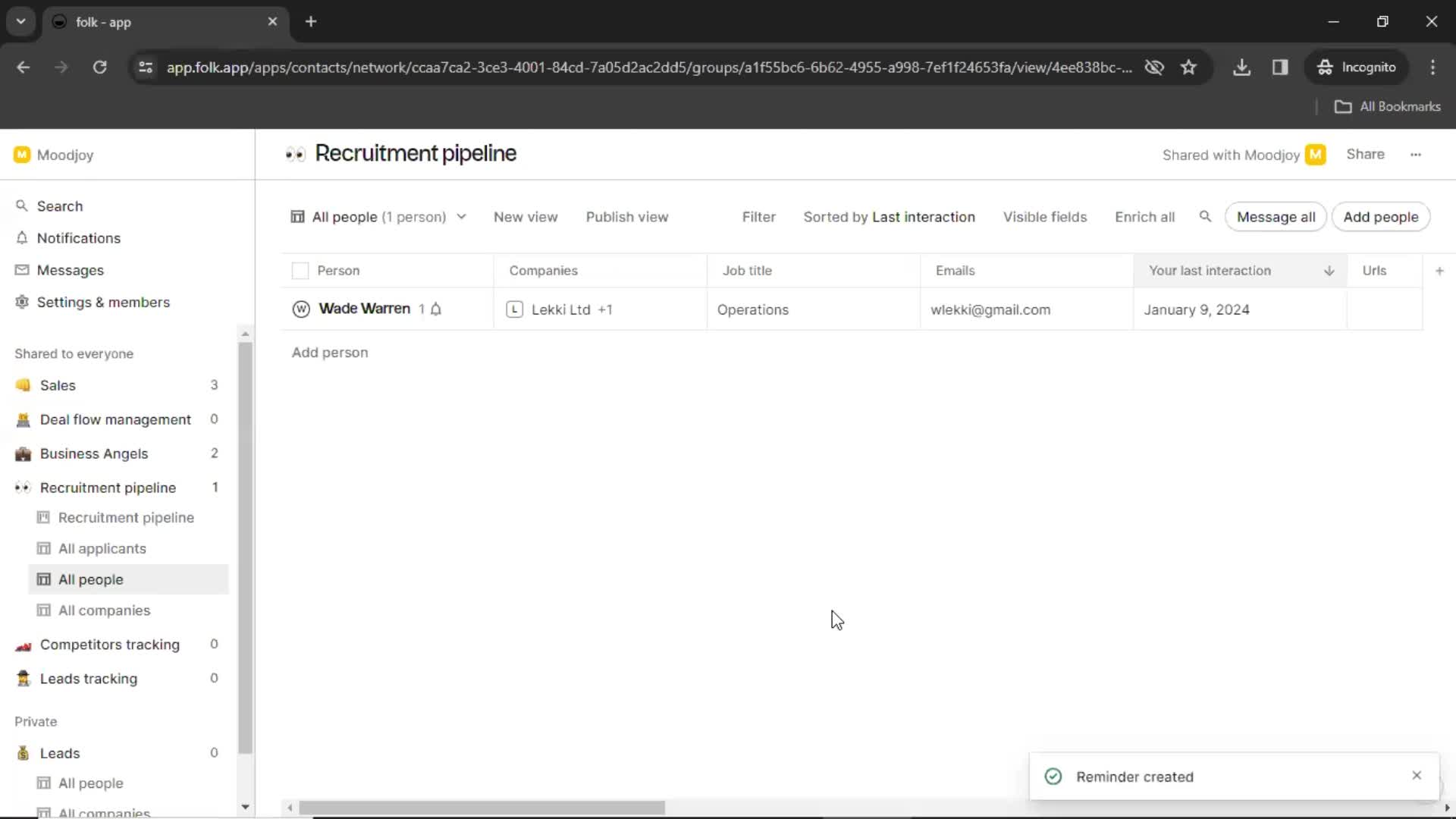Go back with the browser arrow
Screen dimensions: 1456x819
pyautogui.click(x=24, y=67)
